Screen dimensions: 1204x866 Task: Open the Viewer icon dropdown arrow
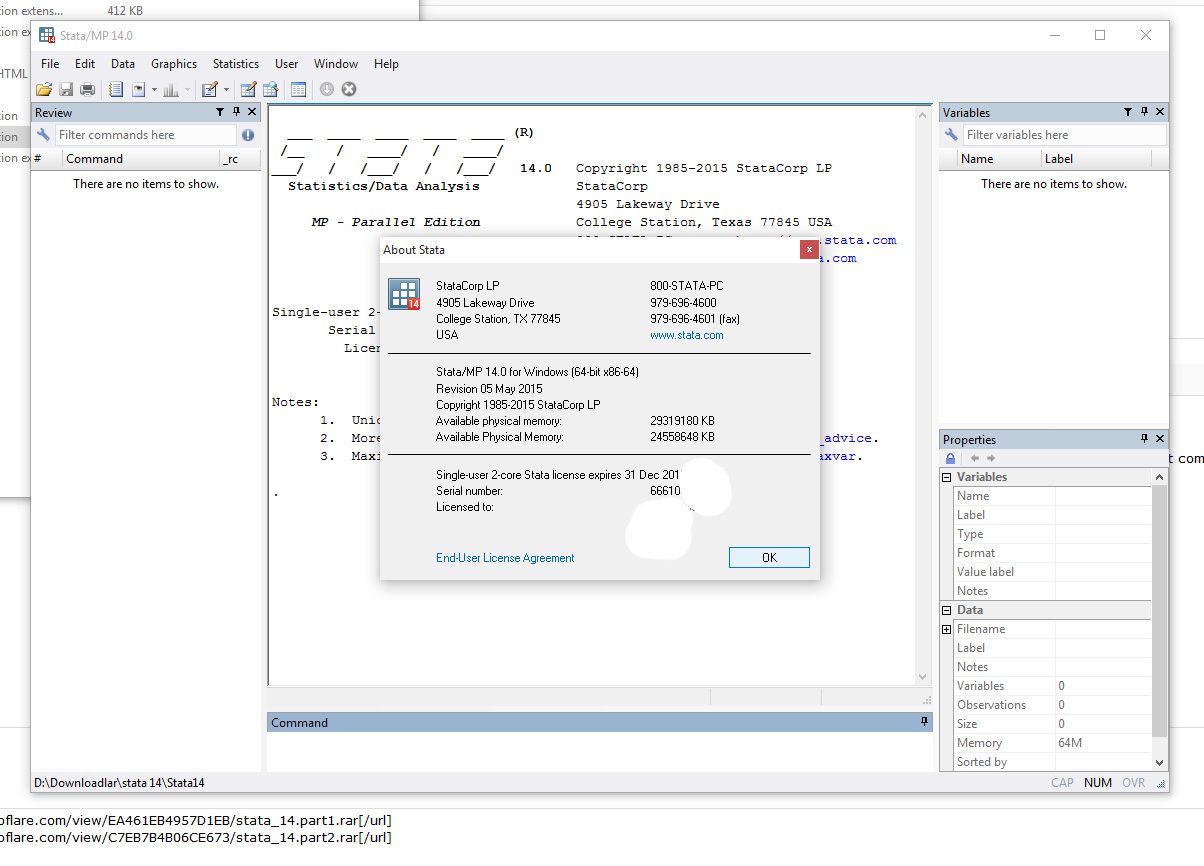point(154,89)
